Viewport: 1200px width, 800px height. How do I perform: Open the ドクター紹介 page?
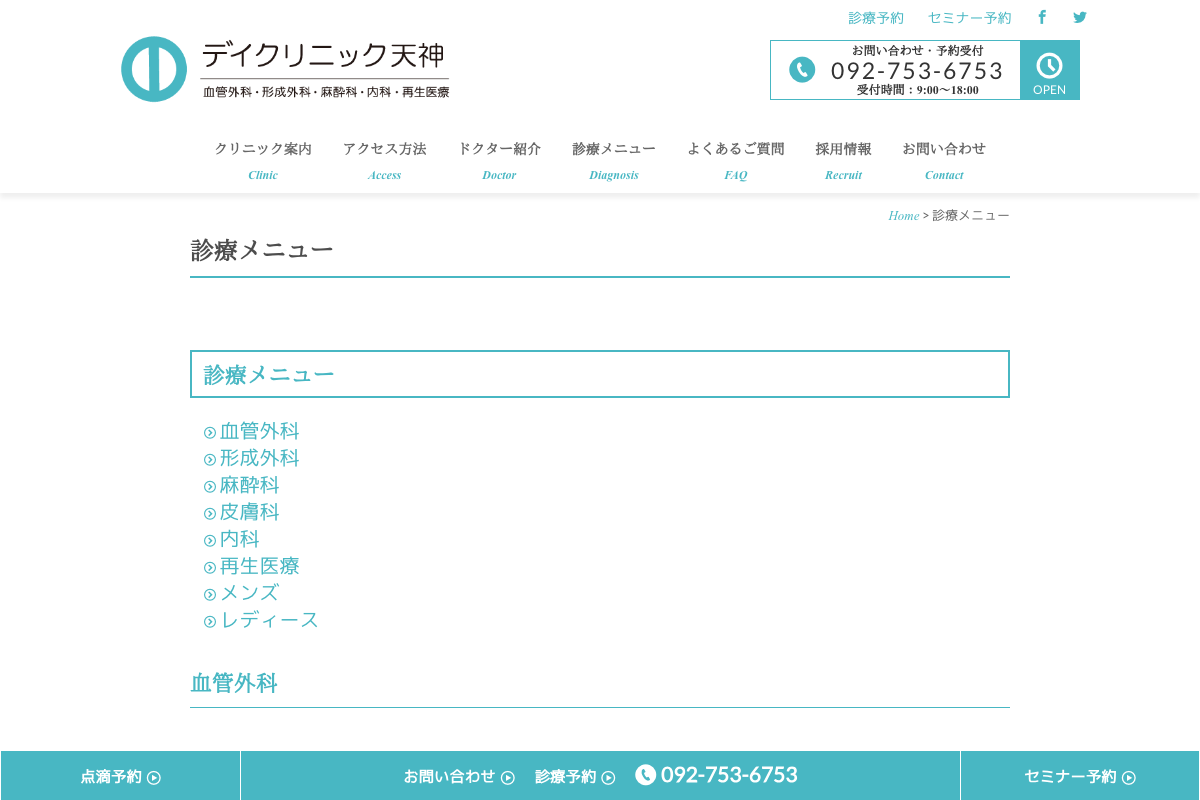tap(499, 148)
